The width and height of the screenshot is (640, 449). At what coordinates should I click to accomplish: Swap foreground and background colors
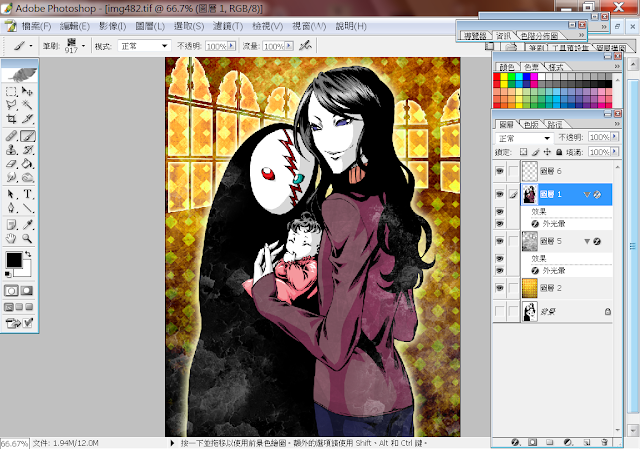28,254
